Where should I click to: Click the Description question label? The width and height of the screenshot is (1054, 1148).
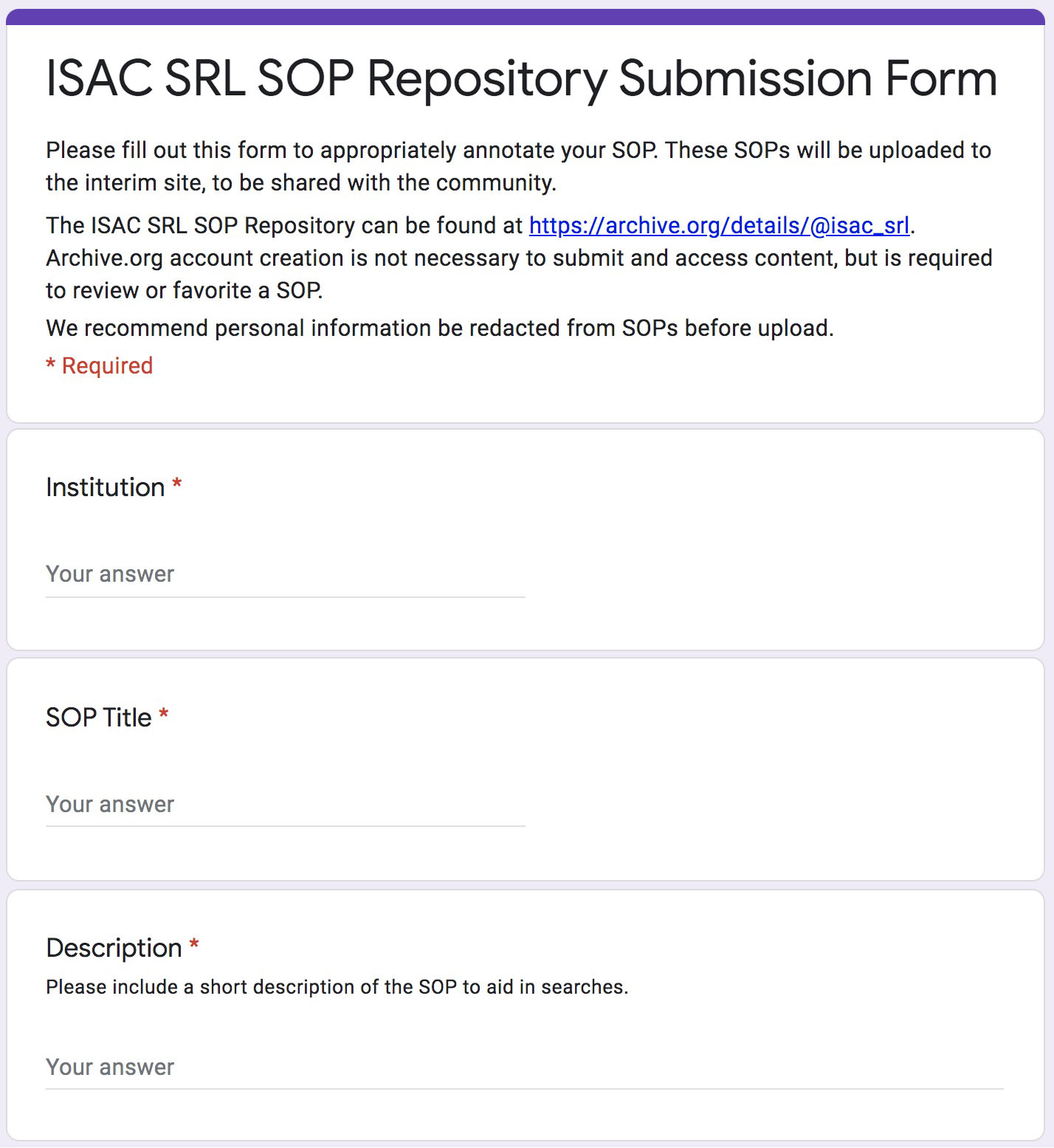(x=114, y=949)
